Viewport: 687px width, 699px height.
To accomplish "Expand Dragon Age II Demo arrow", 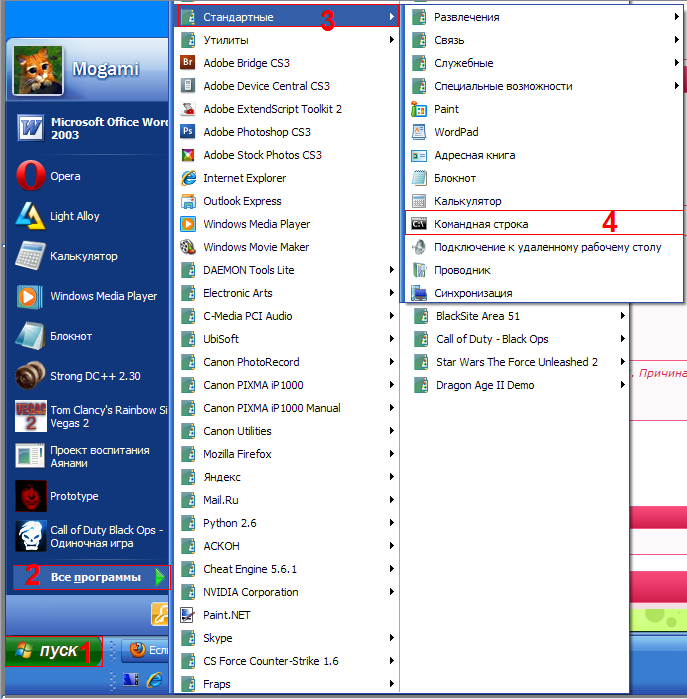I will [x=623, y=385].
